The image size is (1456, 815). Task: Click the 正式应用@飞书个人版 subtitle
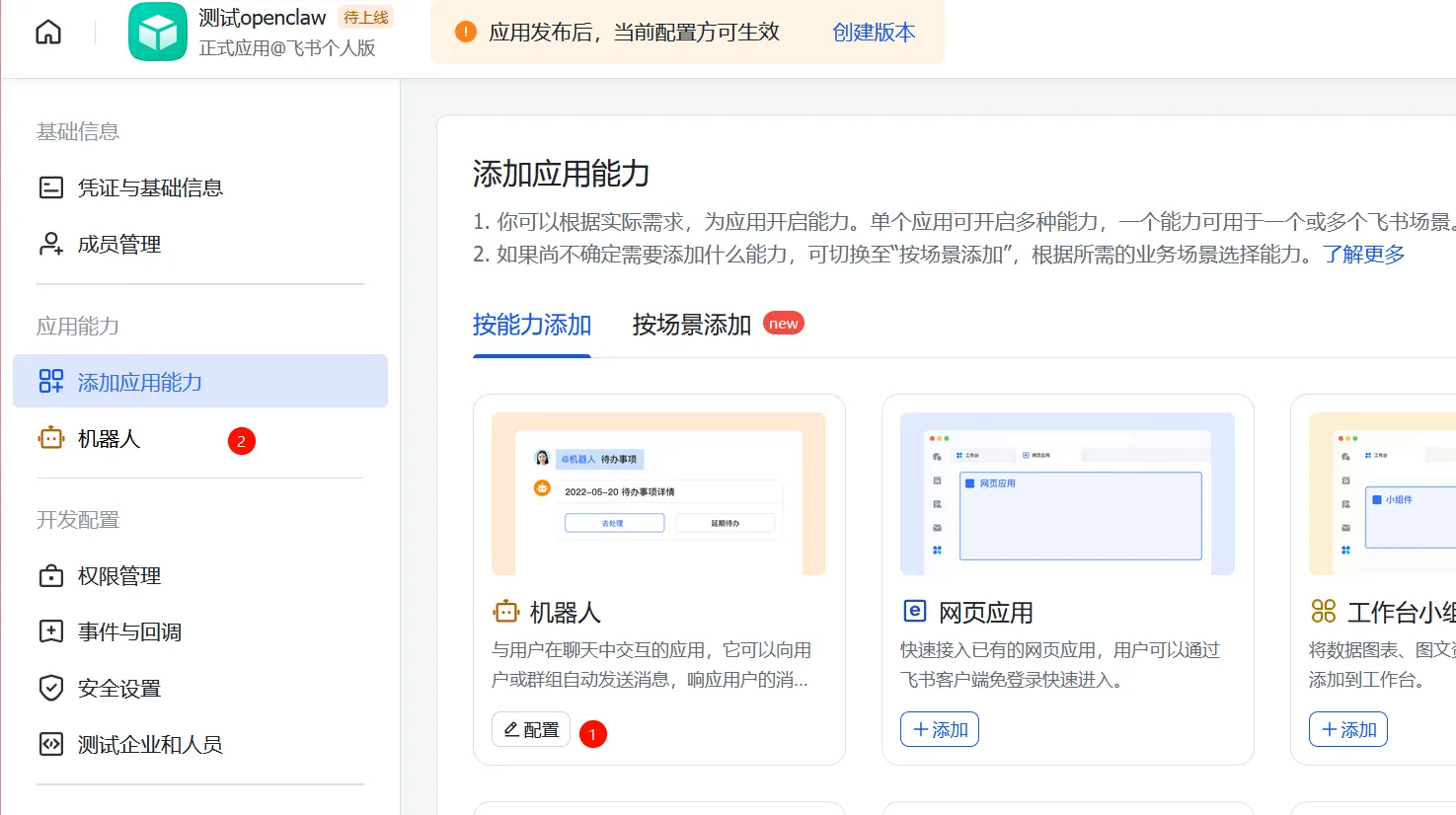click(x=287, y=48)
